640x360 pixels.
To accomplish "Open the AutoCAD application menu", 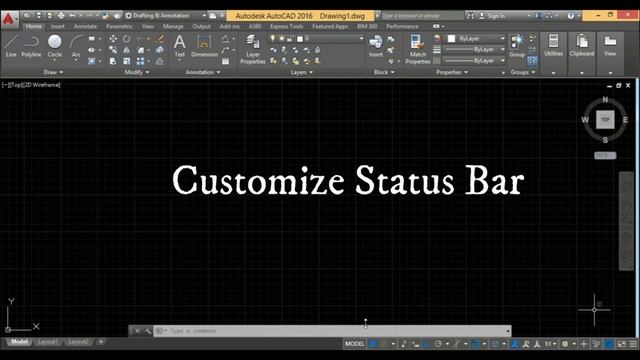I will [9, 19].
